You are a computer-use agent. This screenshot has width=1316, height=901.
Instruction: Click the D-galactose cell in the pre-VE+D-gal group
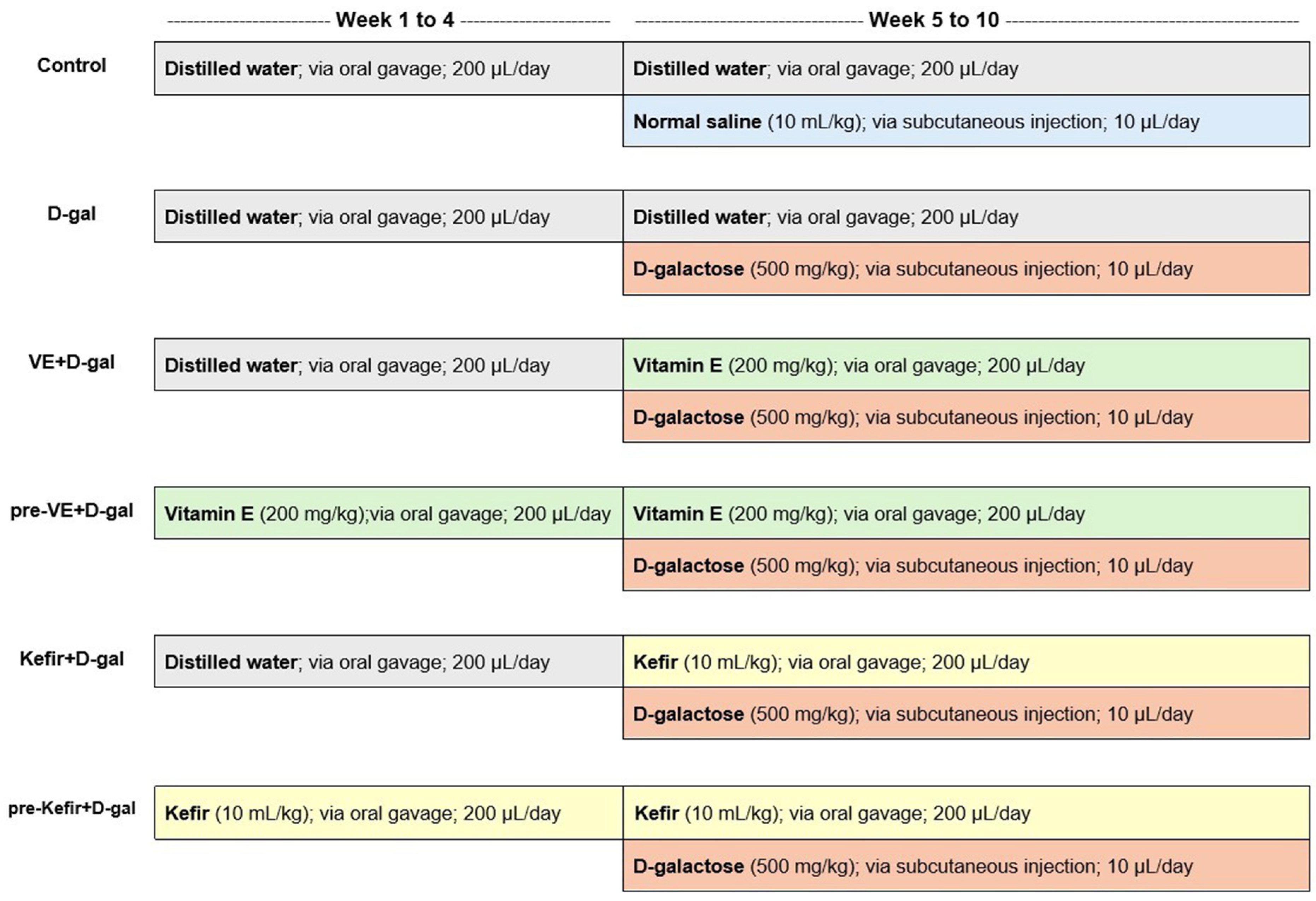pyautogui.click(x=965, y=565)
